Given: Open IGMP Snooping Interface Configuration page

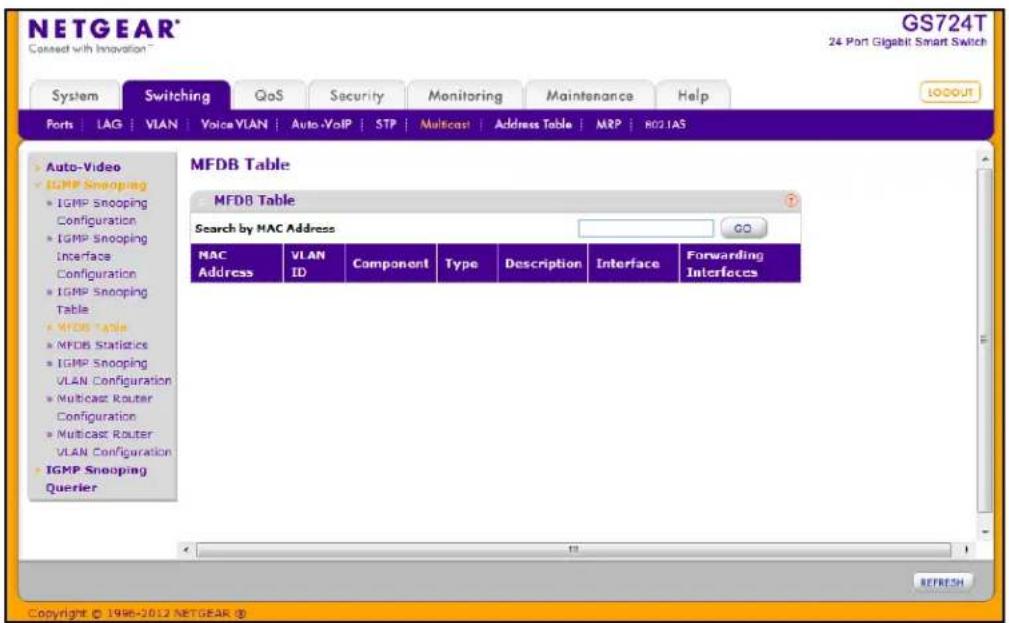Looking at the screenshot, I should tap(102, 256).
